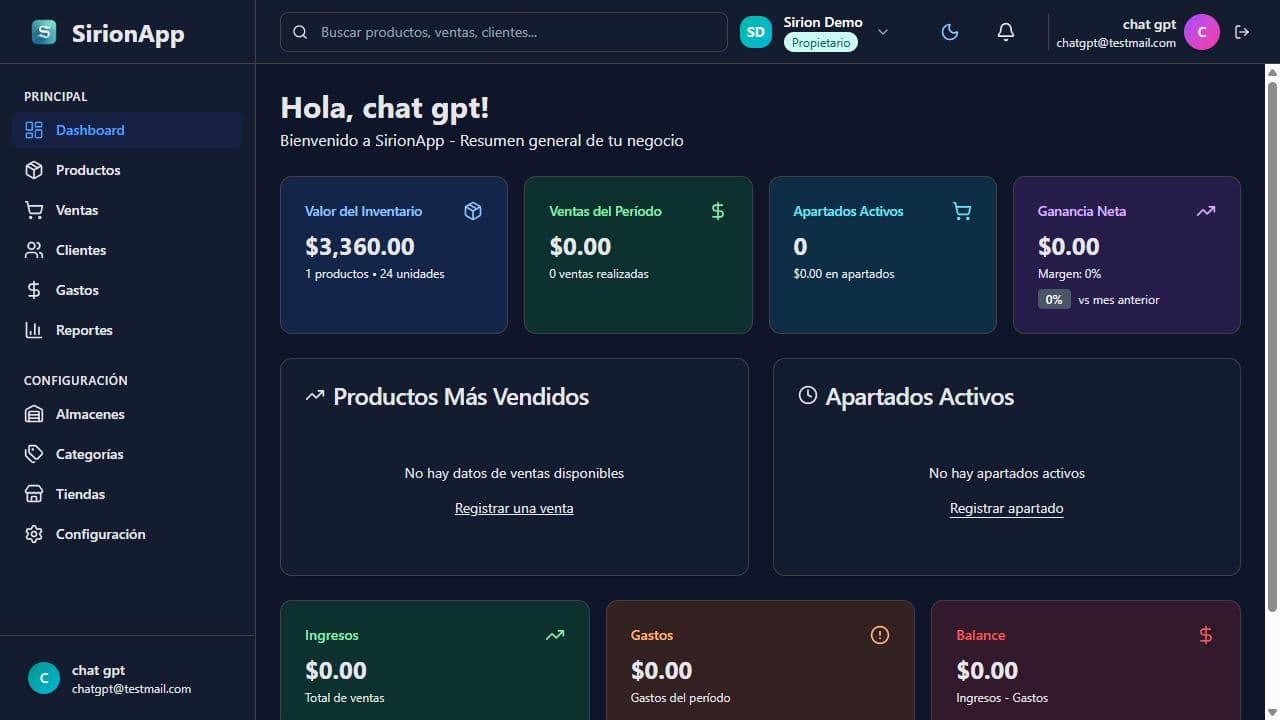Click the 'Margen: 0%' text

coord(1069,273)
